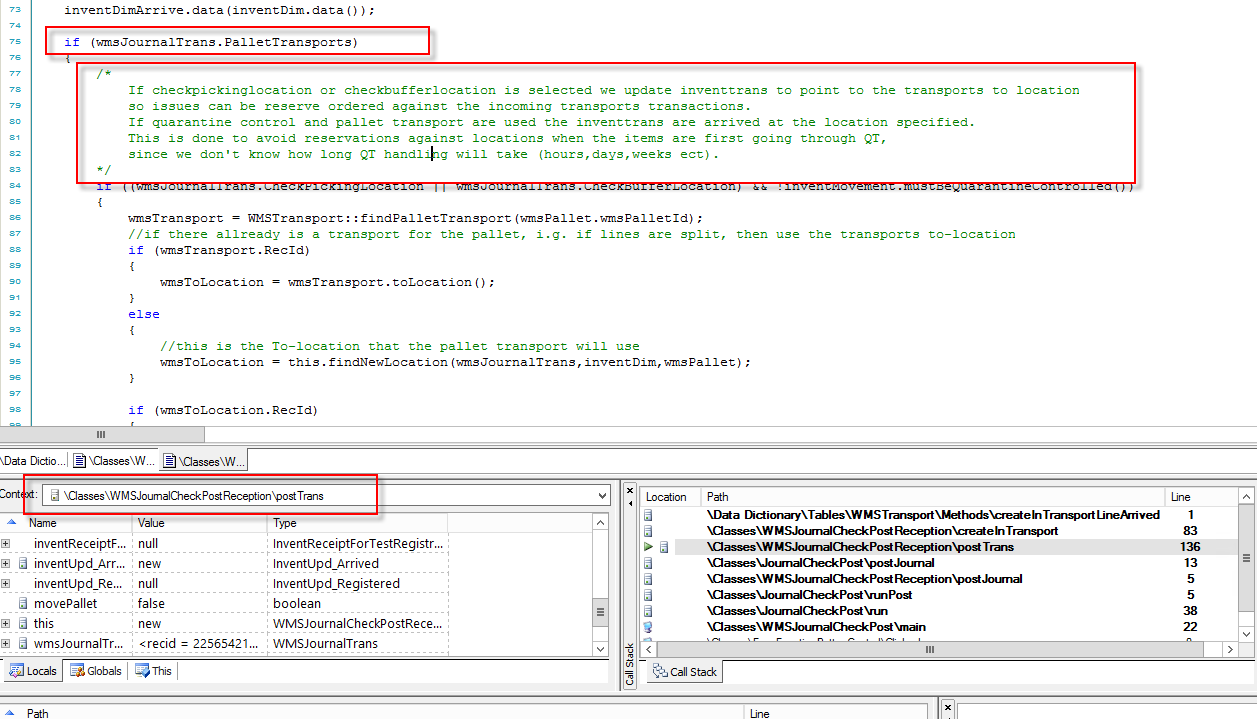Screen dimensions: 1257x719
Task: Click the icon next to createInTransportLineArrived entry
Action: (x=648, y=515)
